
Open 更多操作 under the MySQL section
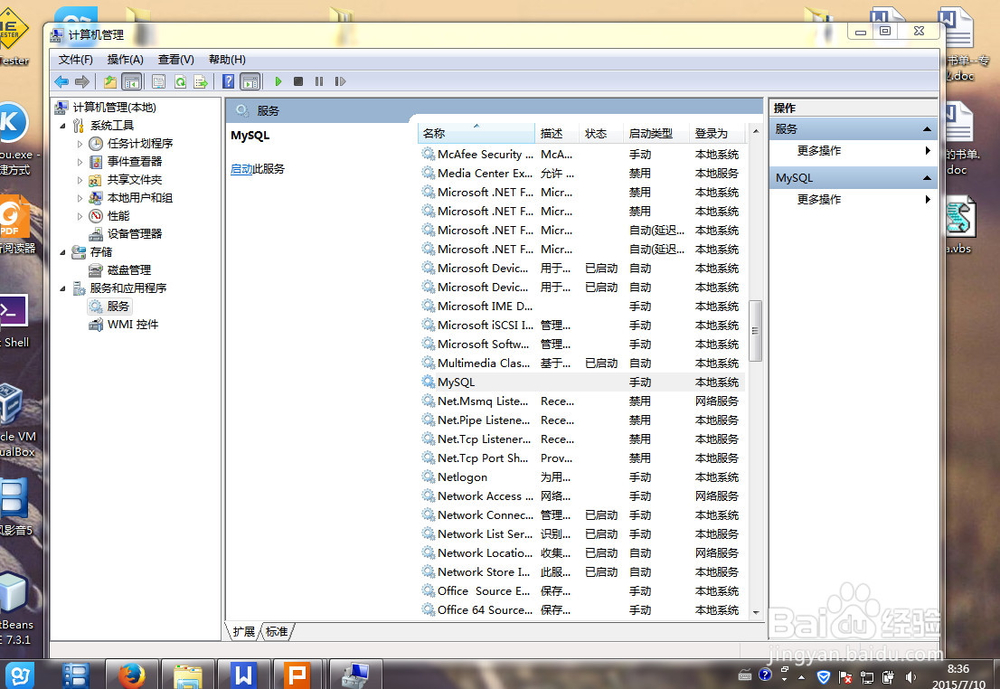click(x=853, y=200)
